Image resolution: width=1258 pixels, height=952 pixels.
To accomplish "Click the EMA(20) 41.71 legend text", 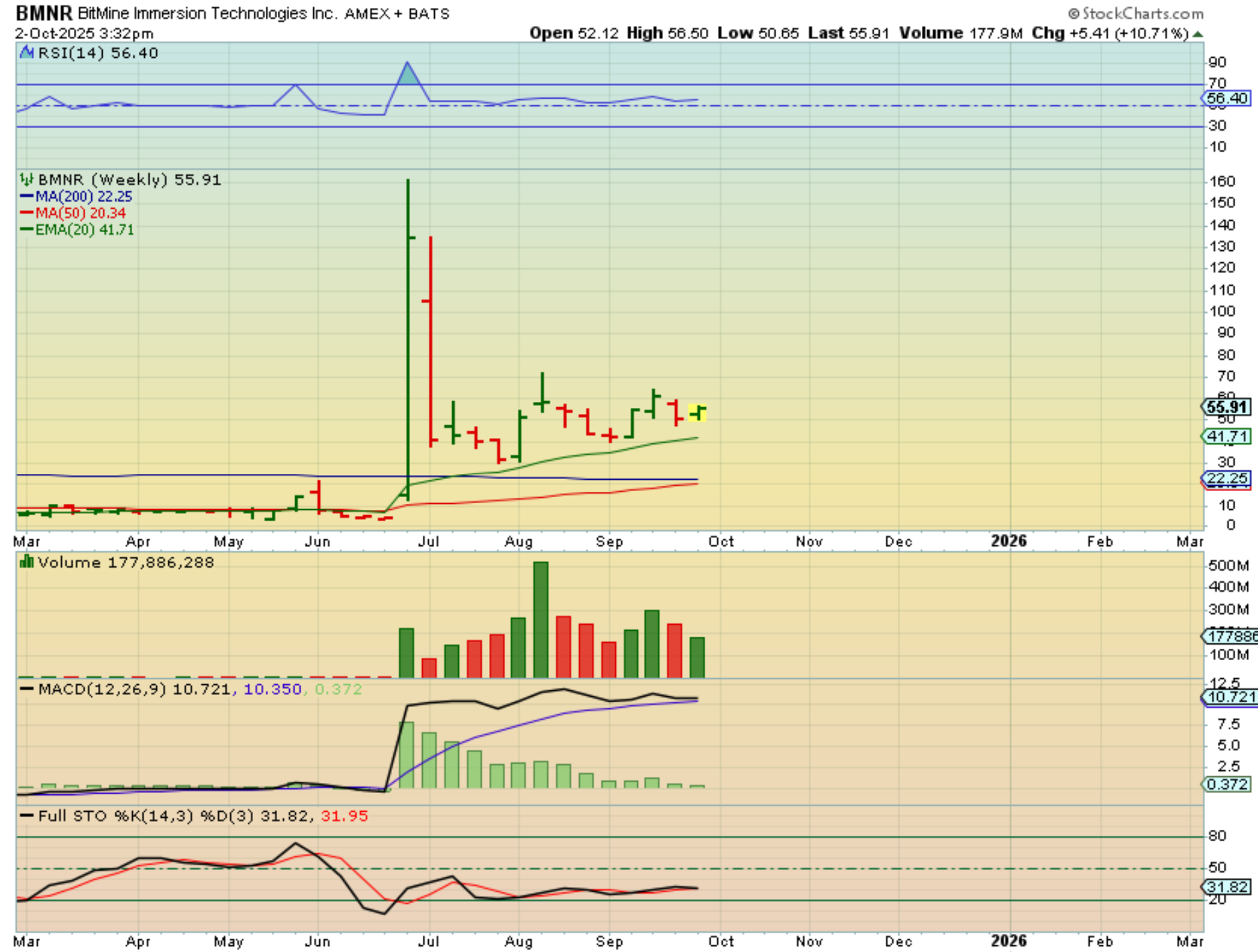I will click(x=85, y=230).
